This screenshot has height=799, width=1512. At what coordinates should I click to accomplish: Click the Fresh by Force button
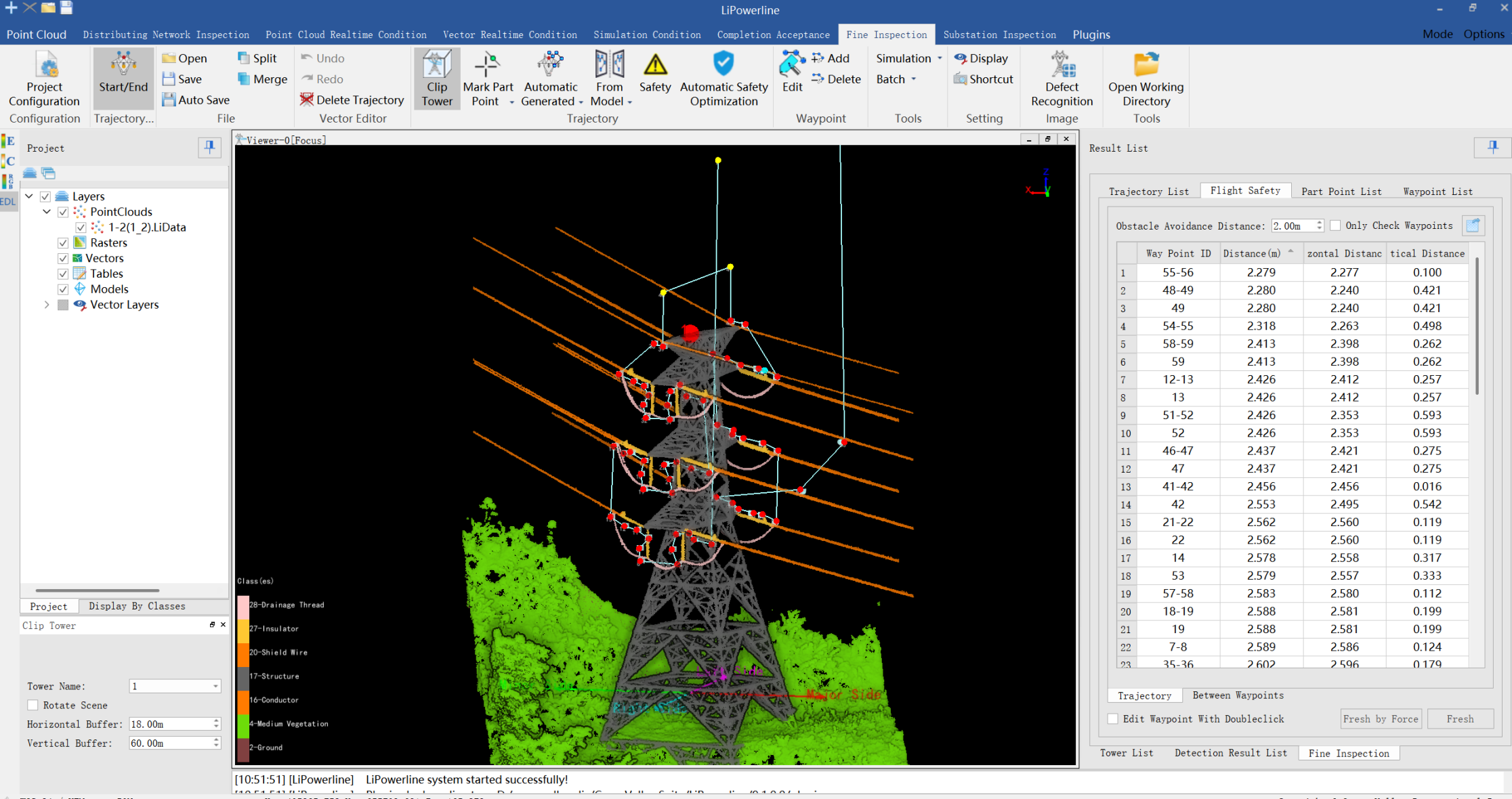[1381, 719]
